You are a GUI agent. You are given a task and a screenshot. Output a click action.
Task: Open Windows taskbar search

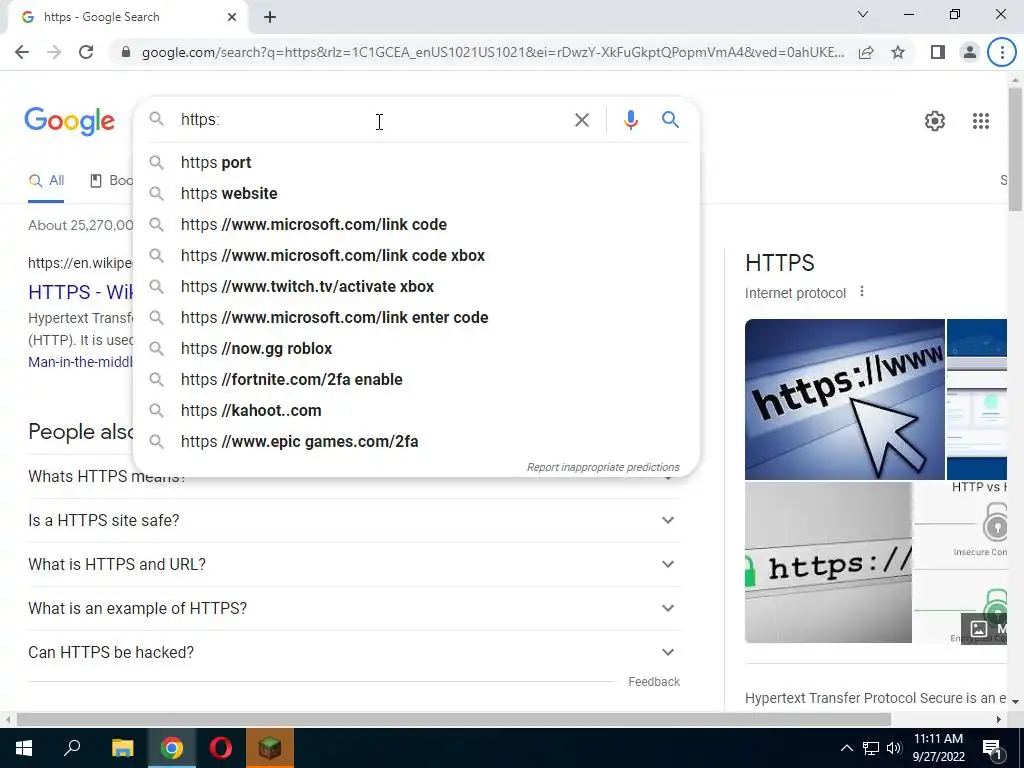tap(72, 748)
